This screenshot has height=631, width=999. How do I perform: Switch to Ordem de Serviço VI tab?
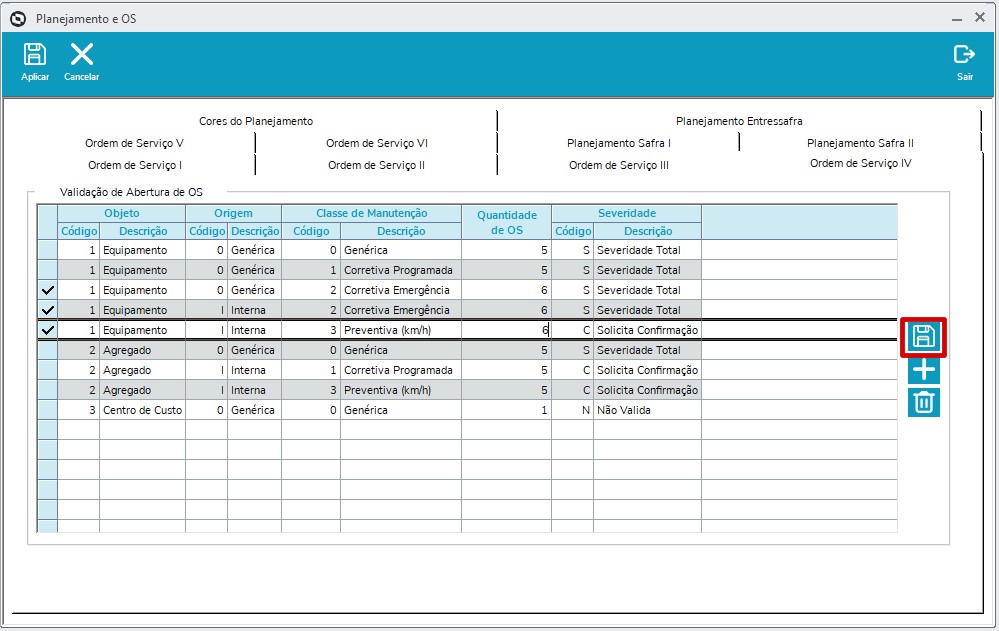pos(377,143)
